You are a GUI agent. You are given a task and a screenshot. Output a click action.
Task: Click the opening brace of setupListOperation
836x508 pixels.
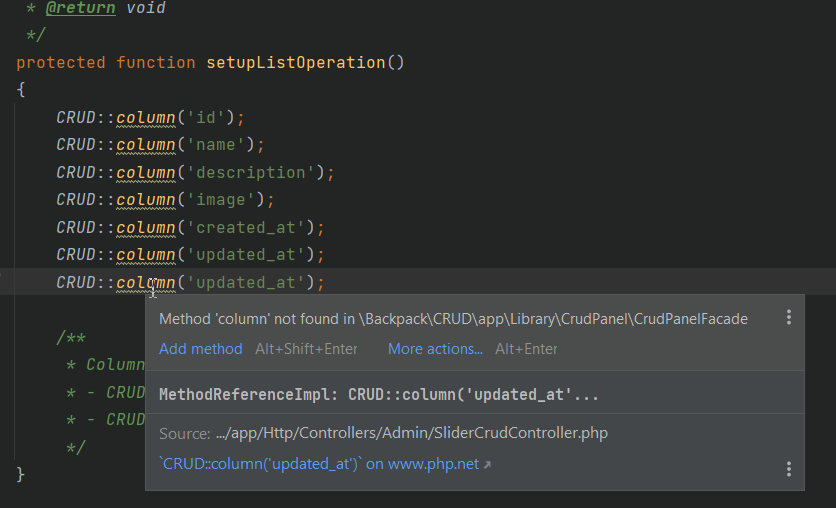pyautogui.click(x=21, y=90)
